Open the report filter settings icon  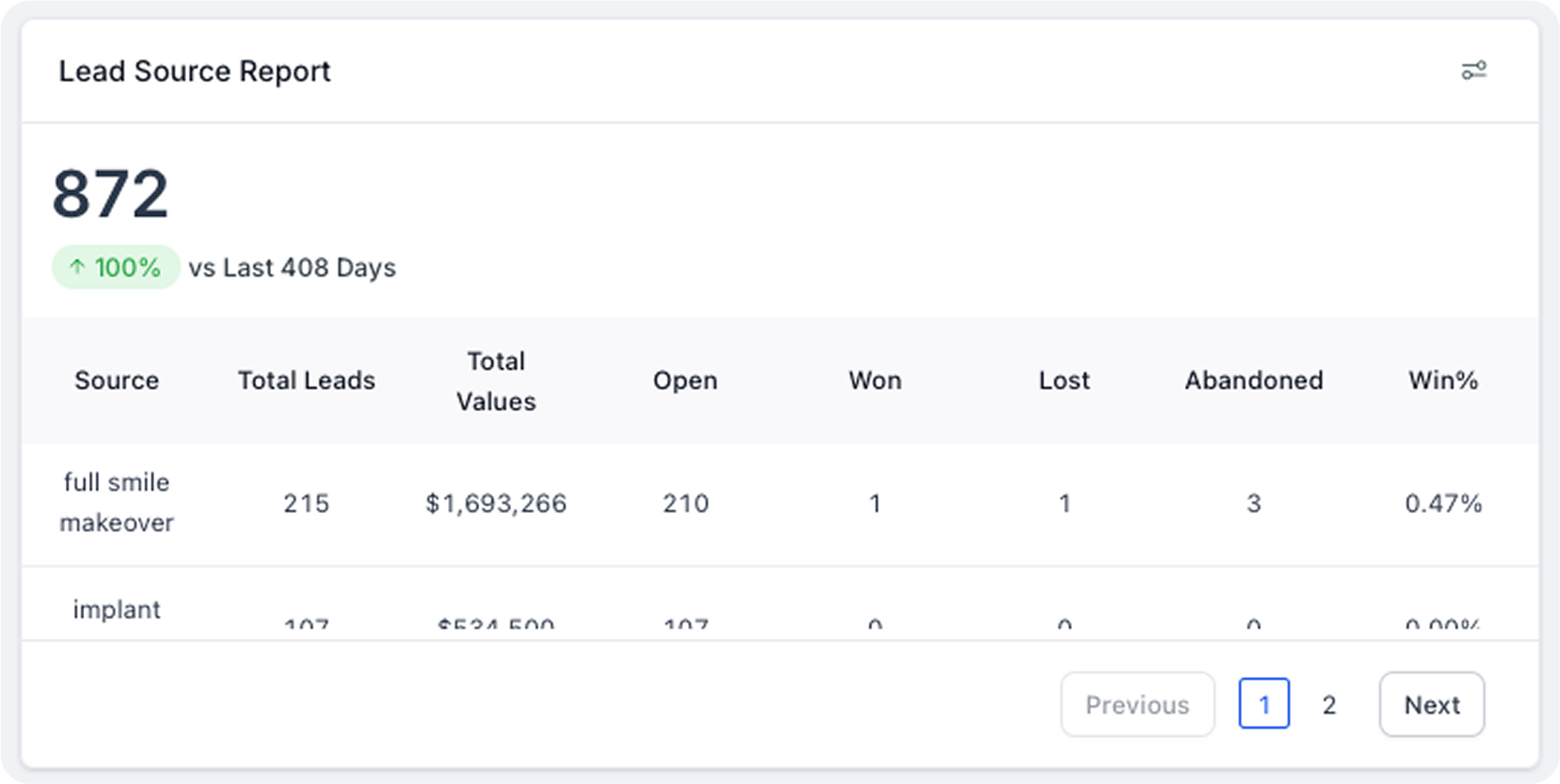coord(1473,70)
